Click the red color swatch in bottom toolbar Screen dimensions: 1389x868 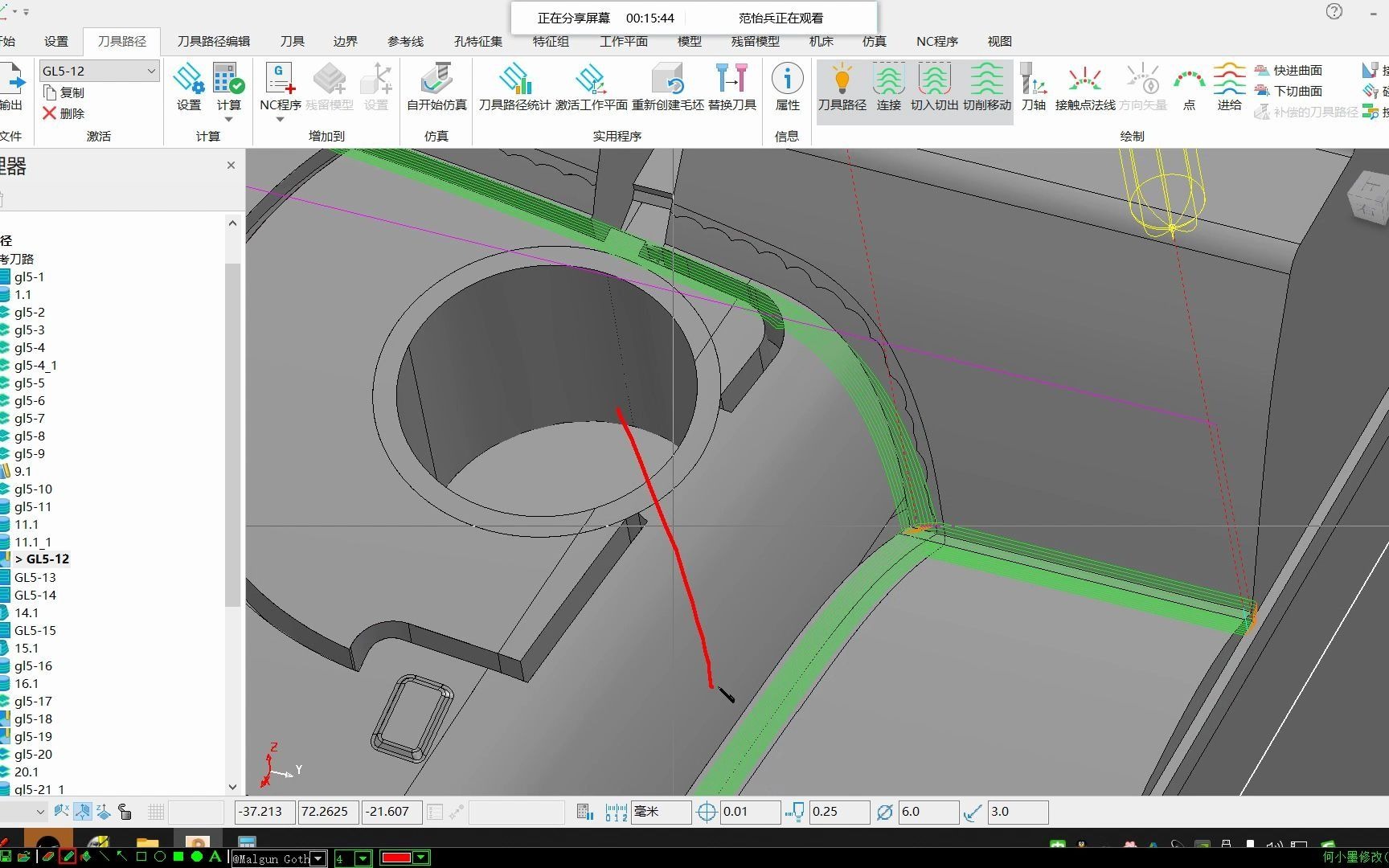pyautogui.click(x=396, y=858)
